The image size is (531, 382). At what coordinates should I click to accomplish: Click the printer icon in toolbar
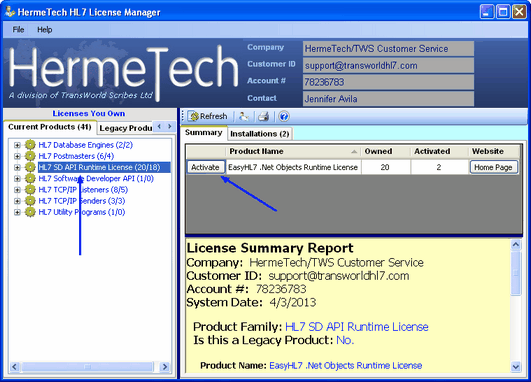[x=263, y=116]
